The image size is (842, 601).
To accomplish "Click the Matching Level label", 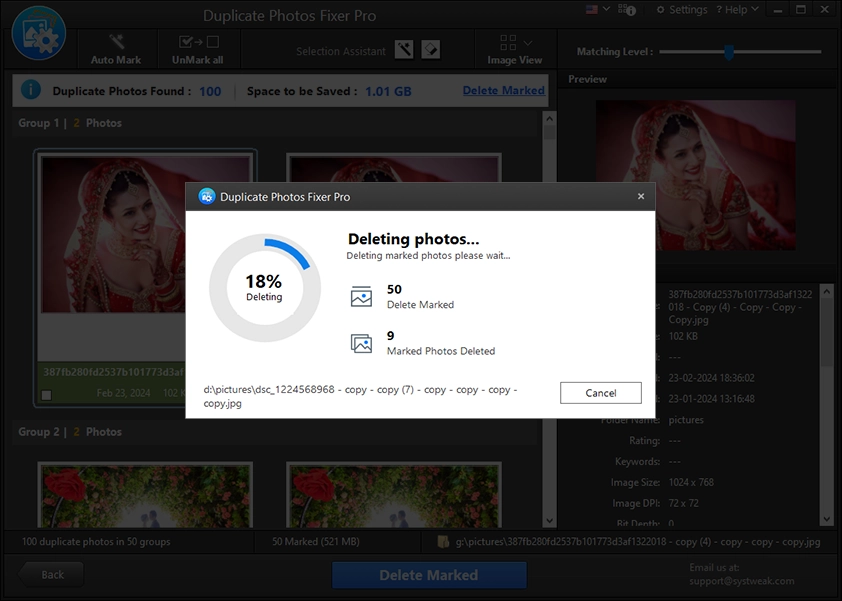I will 615,52.
